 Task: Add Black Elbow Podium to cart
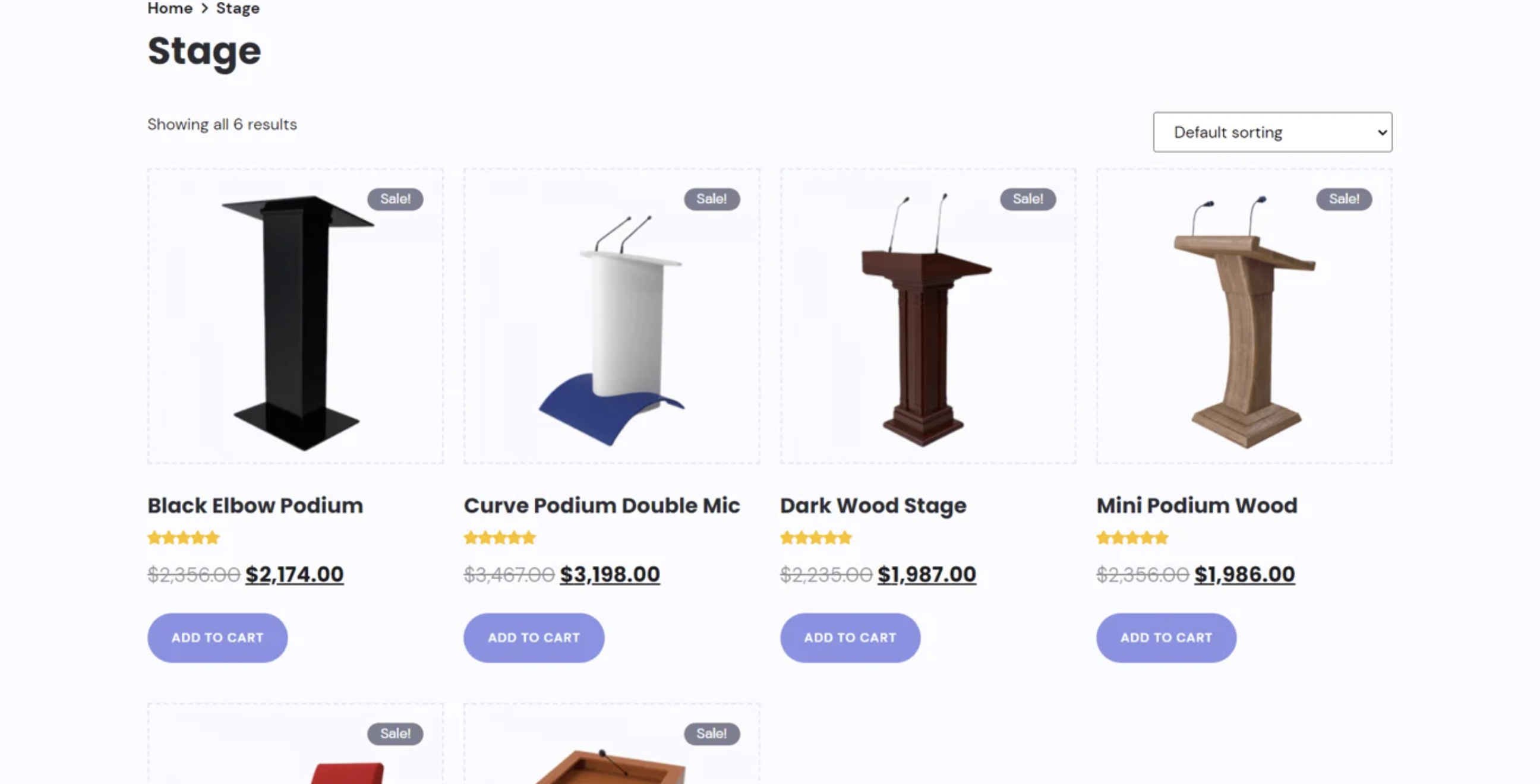click(x=217, y=638)
